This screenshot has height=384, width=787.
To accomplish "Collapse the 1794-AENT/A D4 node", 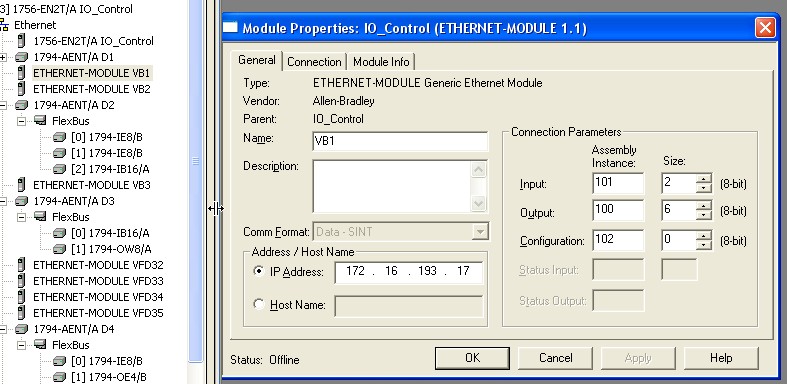I will [3, 329].
